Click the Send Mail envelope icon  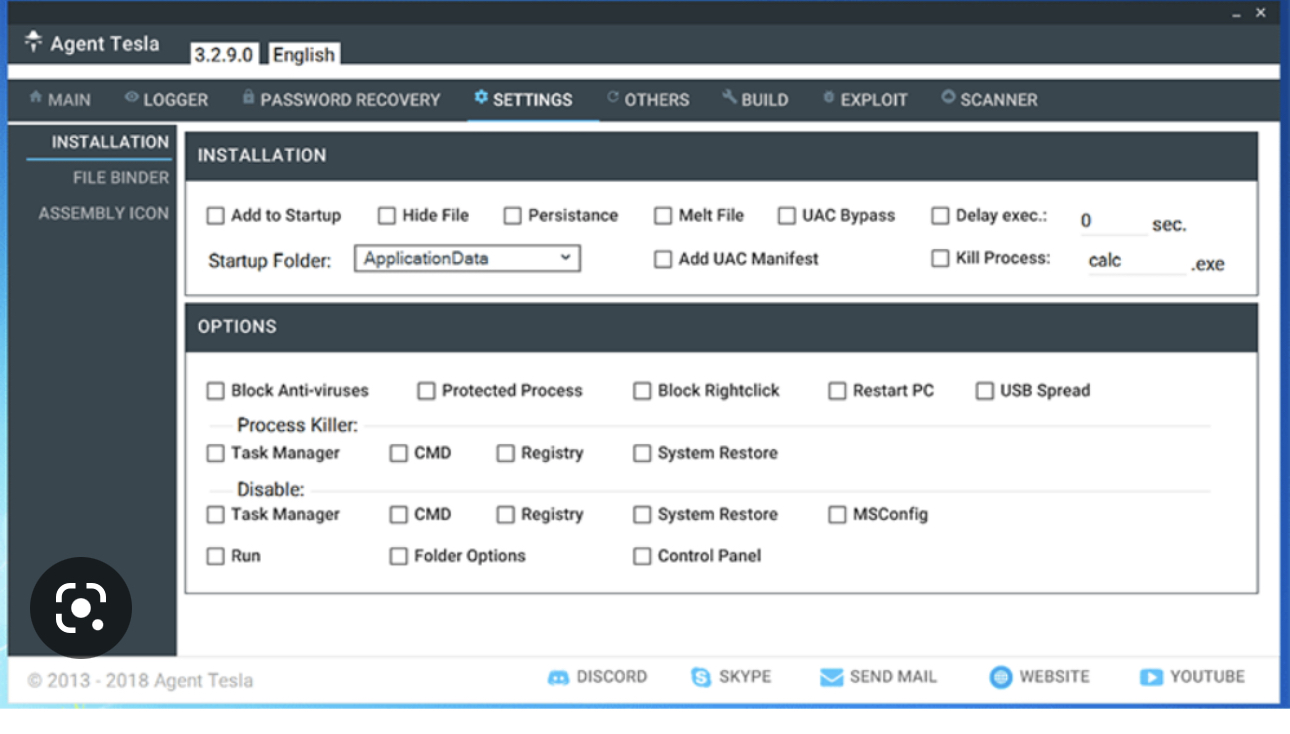pos(831,678)
